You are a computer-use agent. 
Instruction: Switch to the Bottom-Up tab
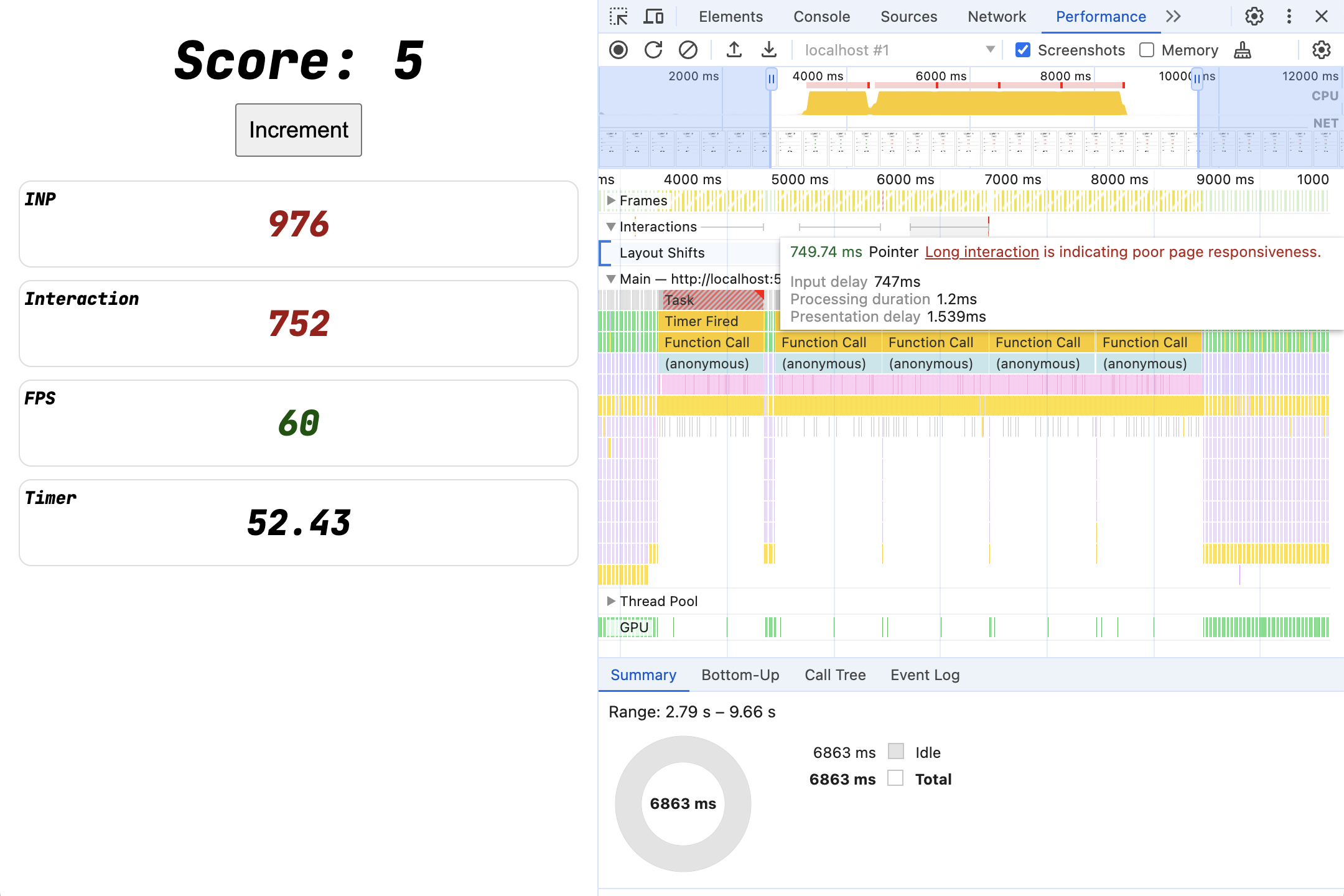pos(740,674)
